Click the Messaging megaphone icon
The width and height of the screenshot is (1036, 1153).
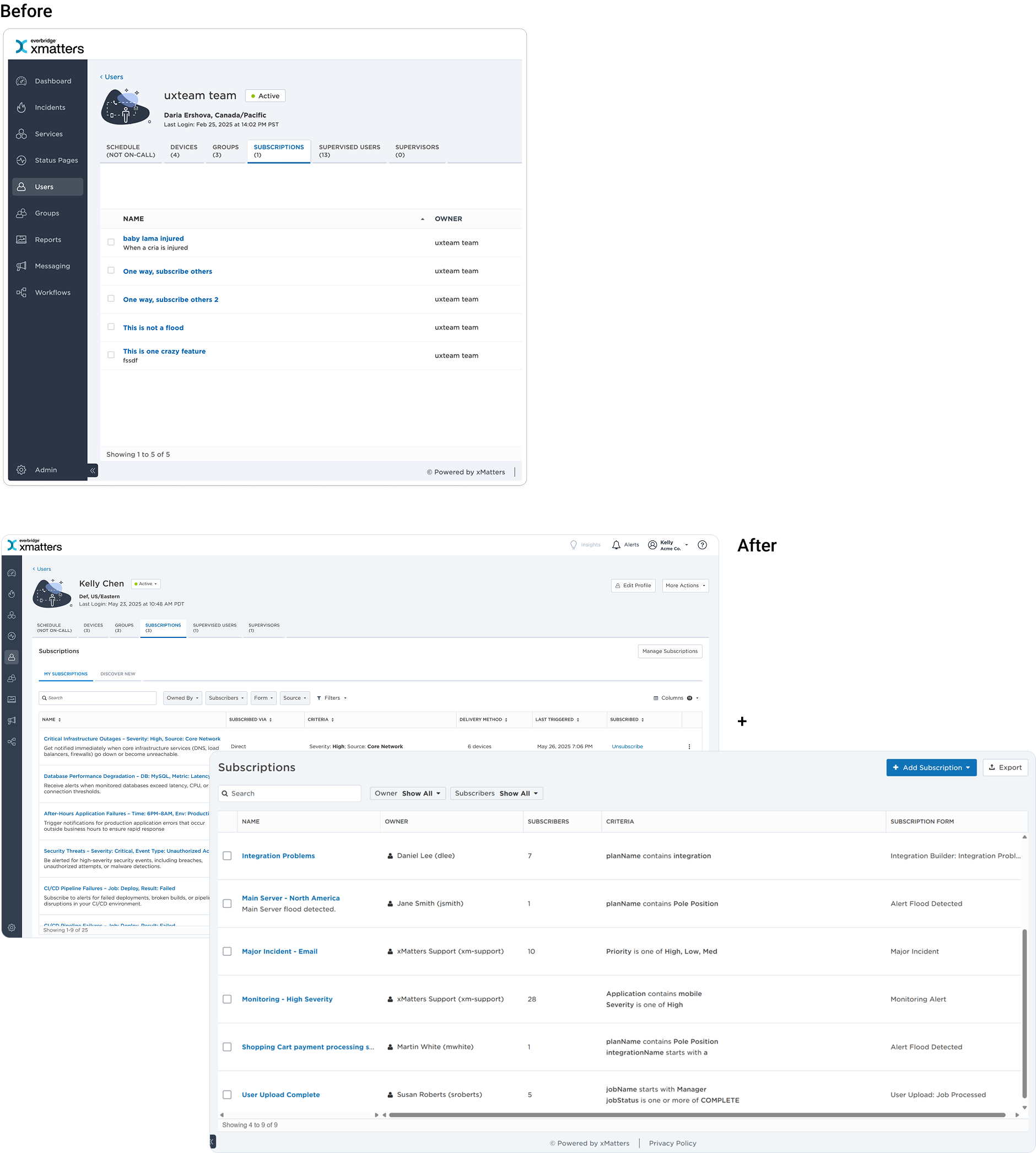(x=21, y=266)
